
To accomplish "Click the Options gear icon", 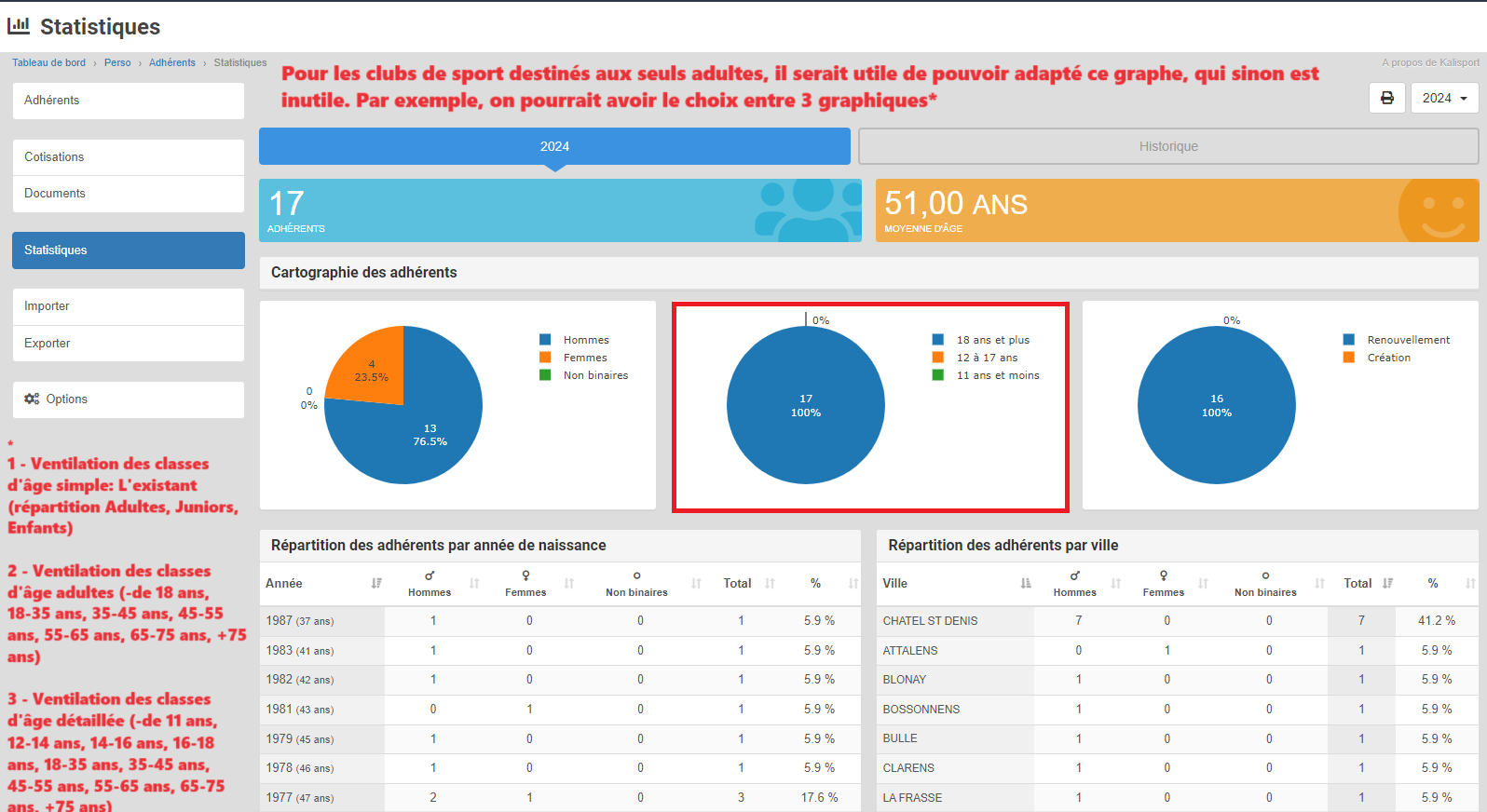I will [x=32, y=399].
